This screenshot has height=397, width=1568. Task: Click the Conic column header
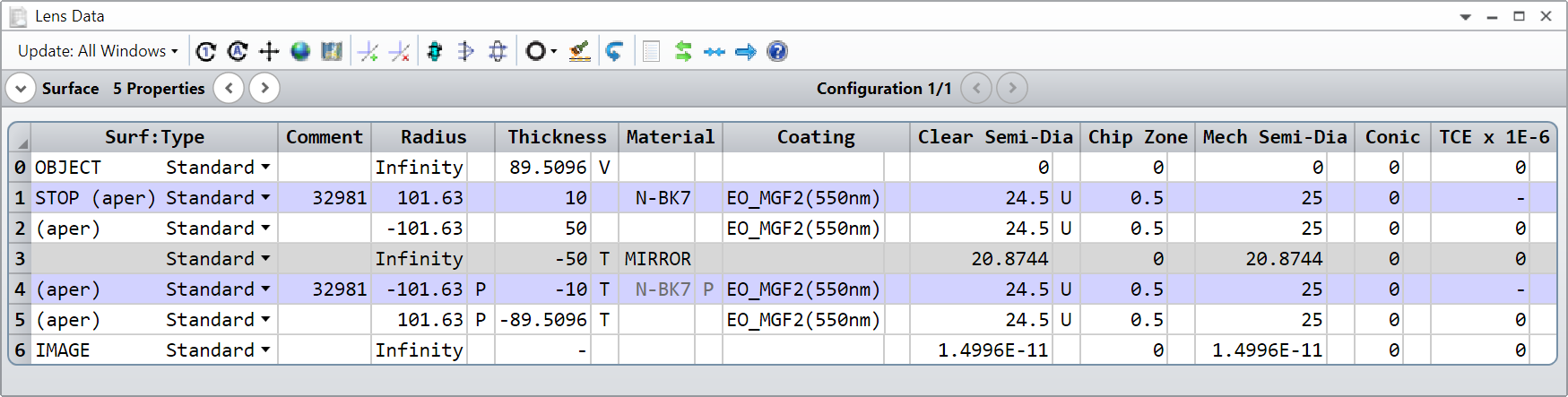pos(1392,137)
